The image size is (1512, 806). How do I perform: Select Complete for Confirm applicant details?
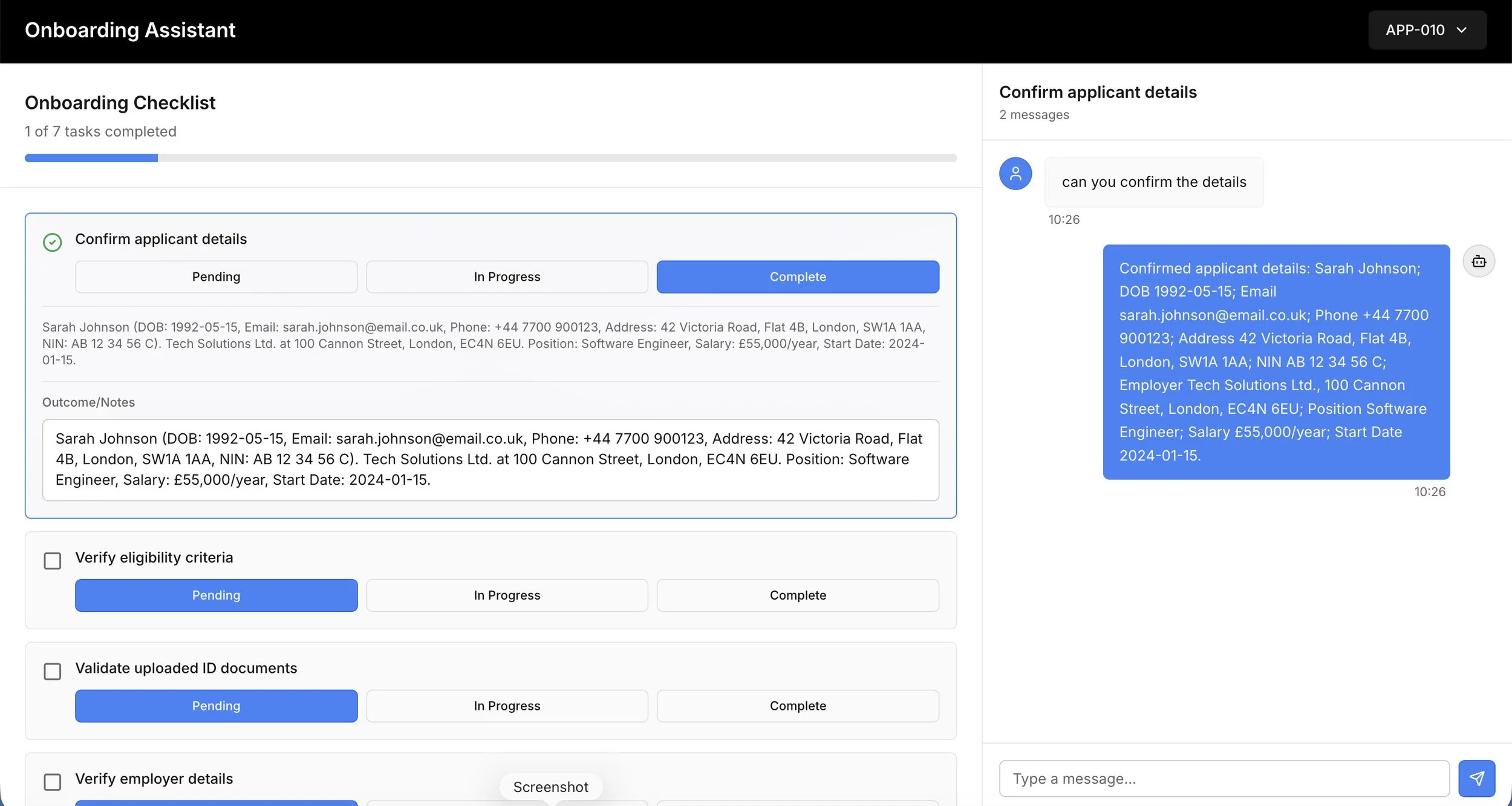pos(798,277)
